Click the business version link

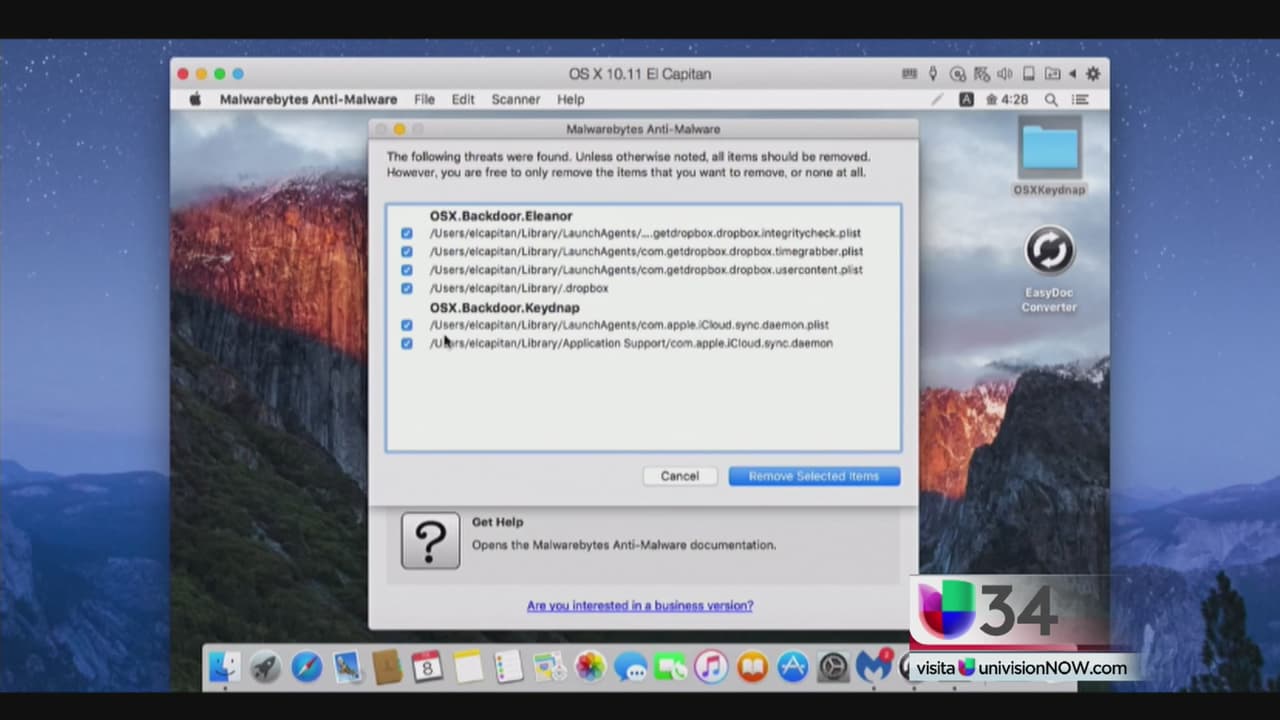pyautogui.click(x=640, y=606)
